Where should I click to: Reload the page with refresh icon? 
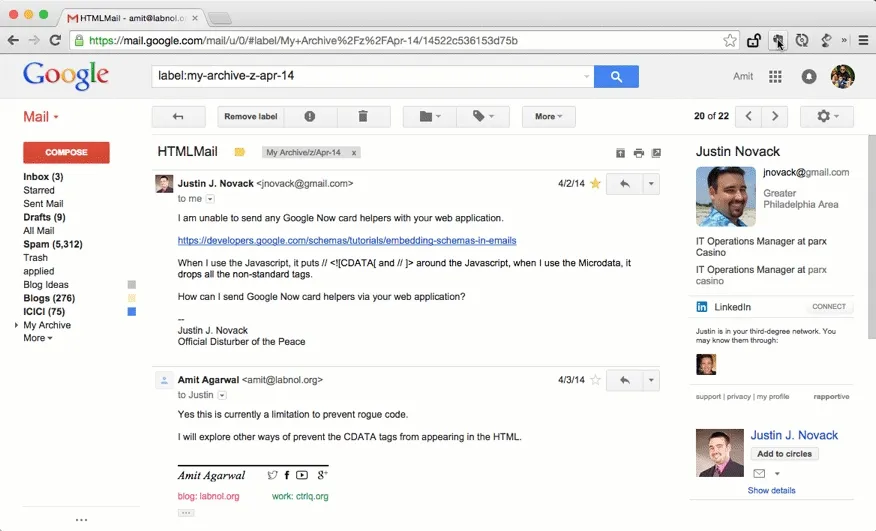click(55, 40)
